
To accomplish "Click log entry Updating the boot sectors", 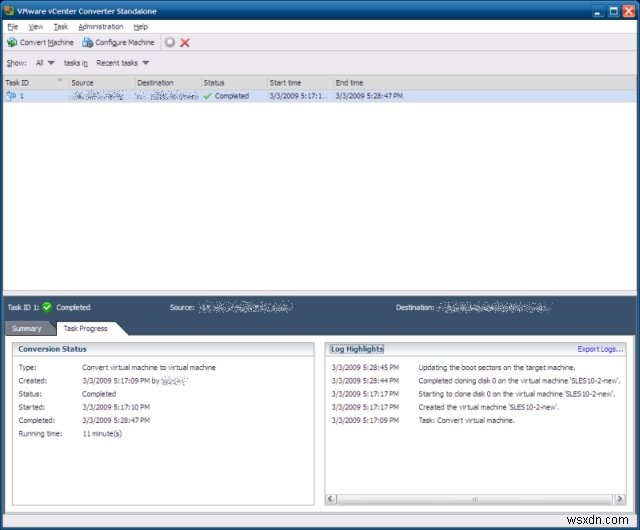I will pos(497,367).
